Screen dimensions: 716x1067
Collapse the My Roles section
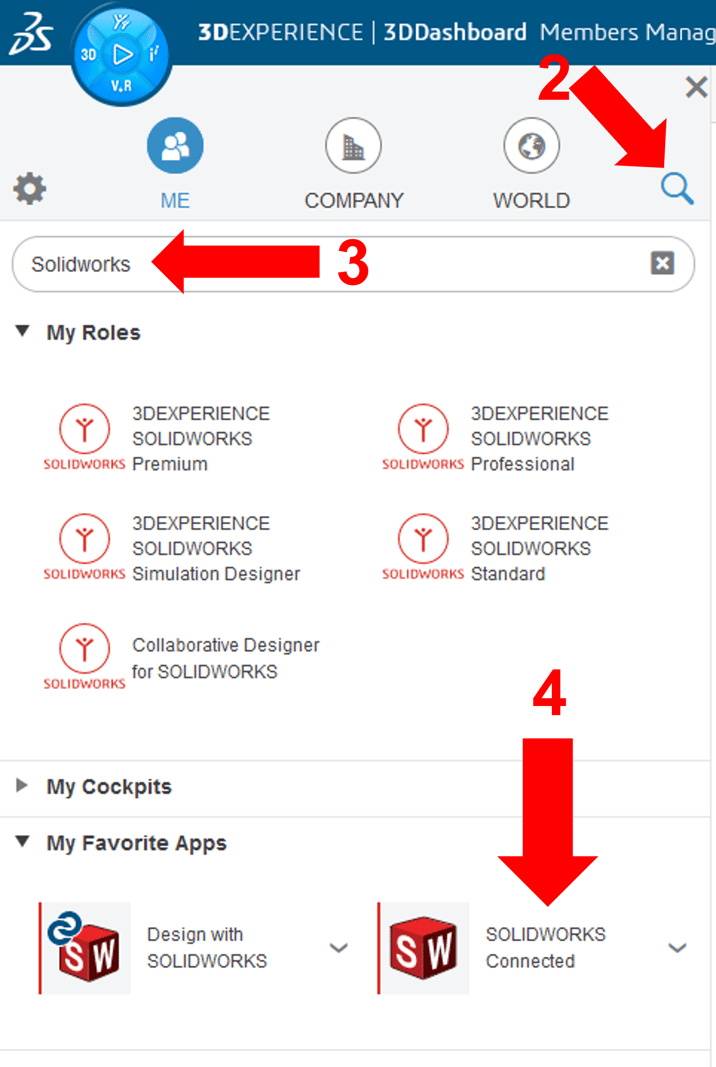tap(22, 333)
